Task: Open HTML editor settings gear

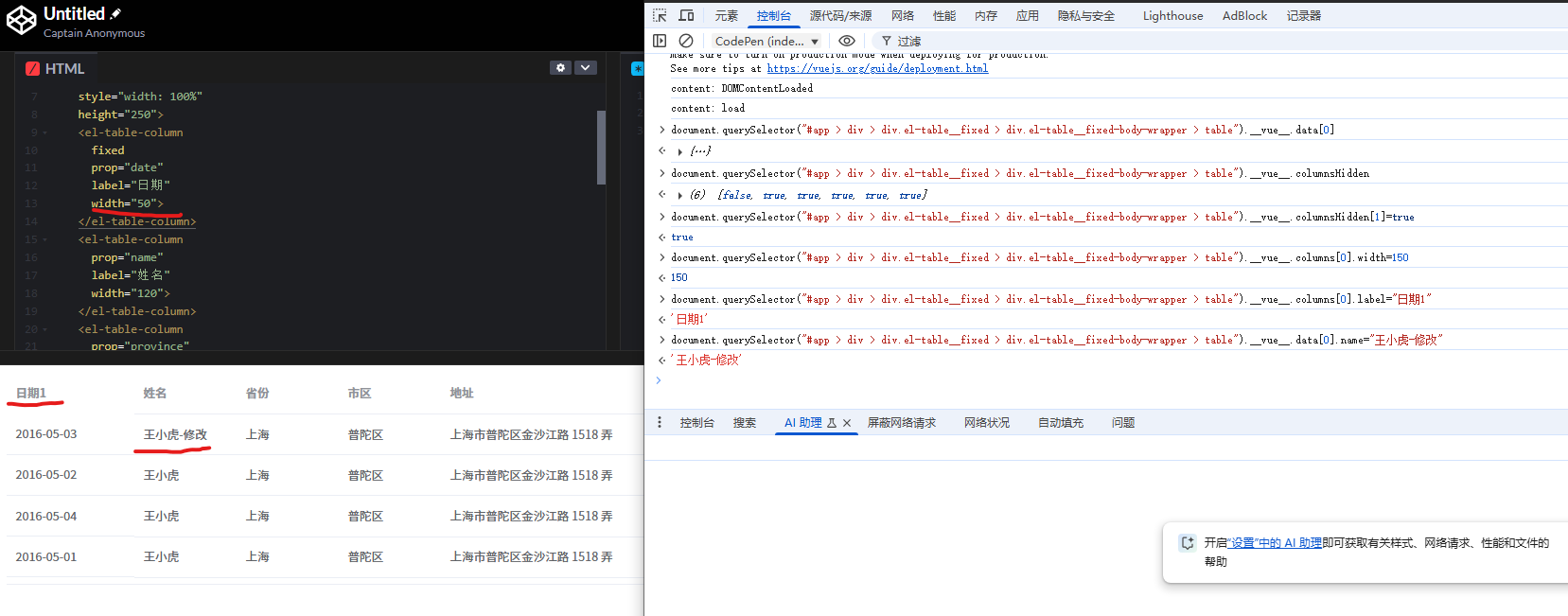Action: (x=560, y=68)
